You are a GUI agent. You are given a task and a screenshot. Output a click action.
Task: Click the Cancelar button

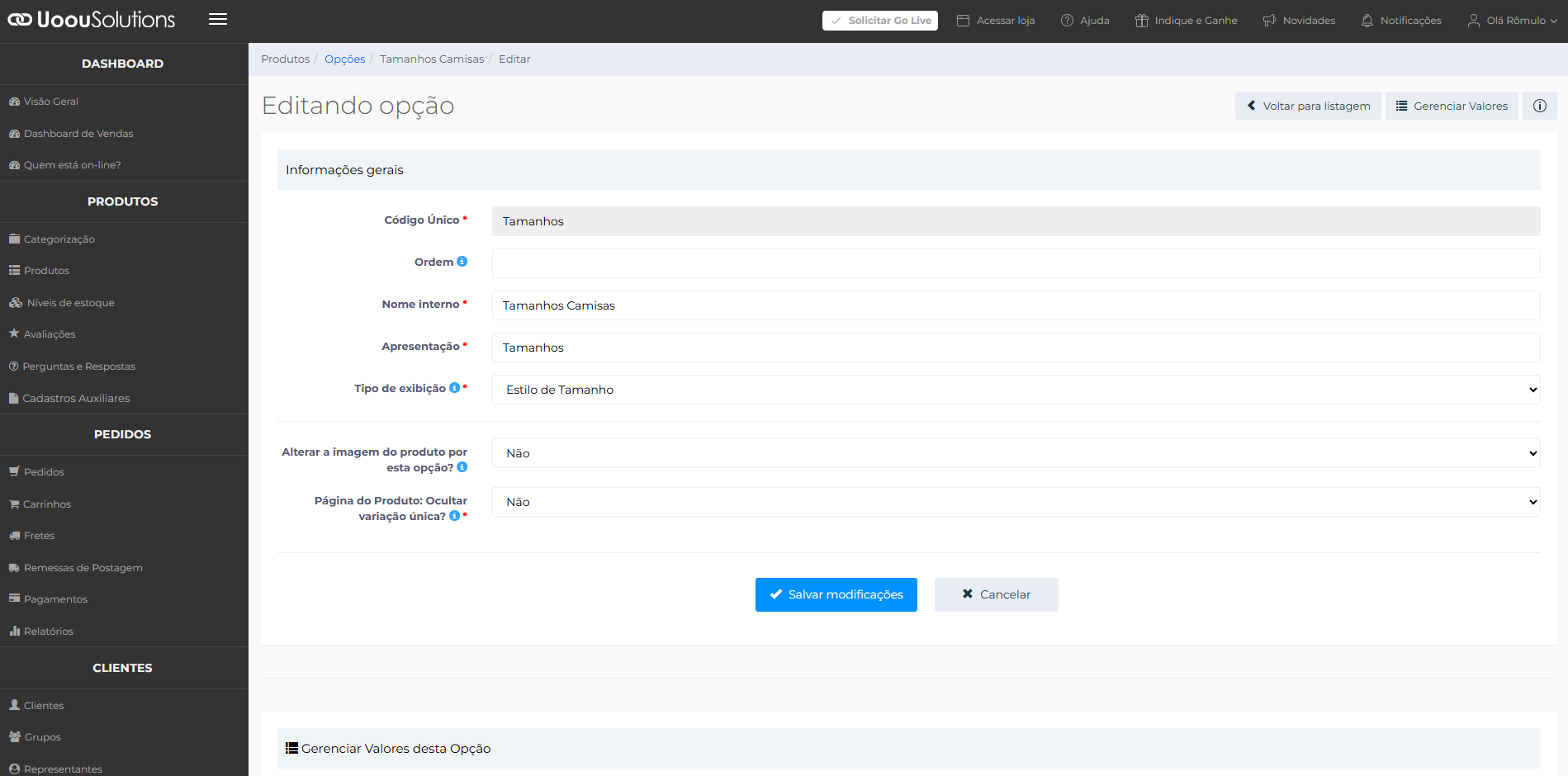point(997,594)
